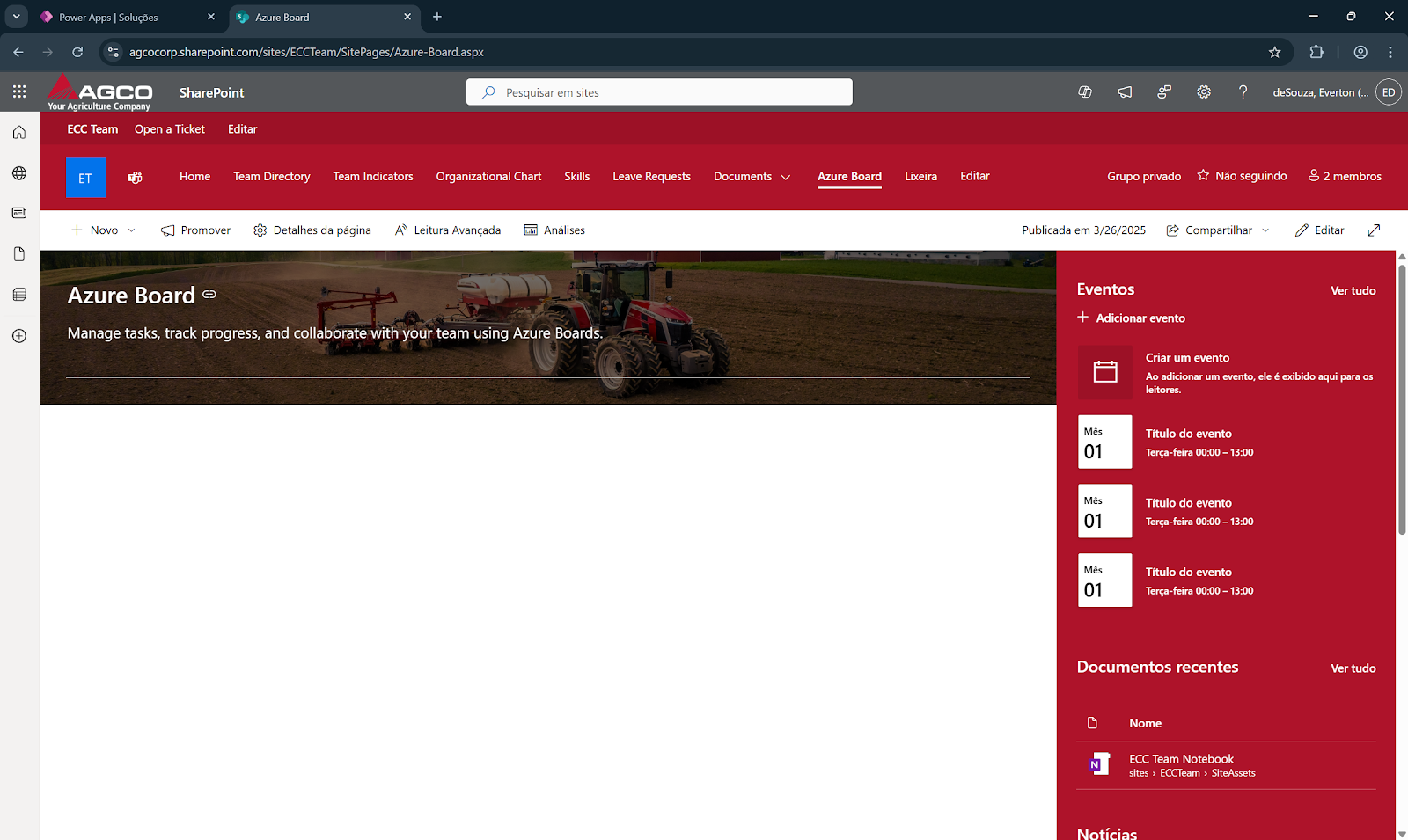Click Ver tudo for Eventos
1408x840 pixels.
[1353, 290]
